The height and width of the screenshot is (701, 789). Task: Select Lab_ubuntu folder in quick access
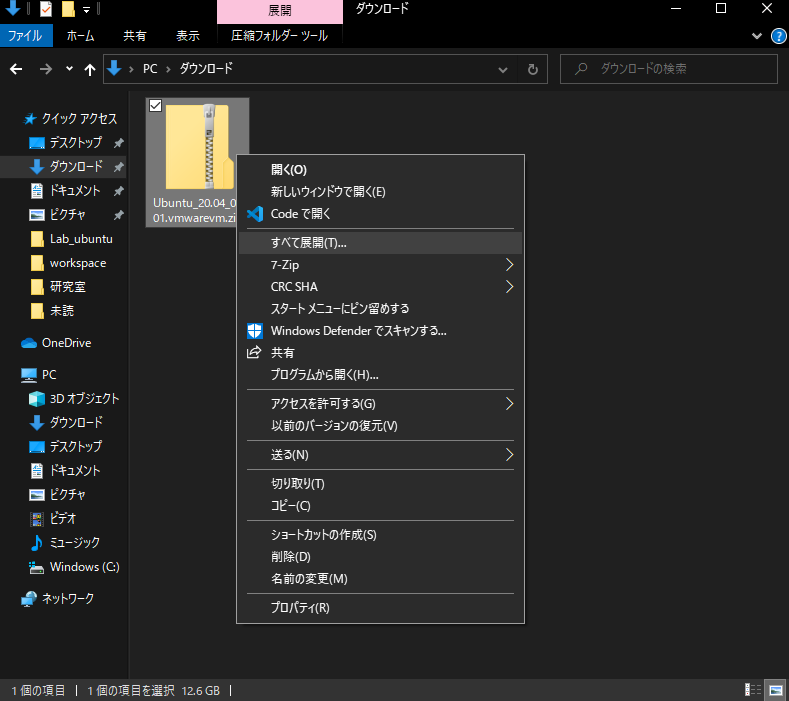tap(80, 239)
